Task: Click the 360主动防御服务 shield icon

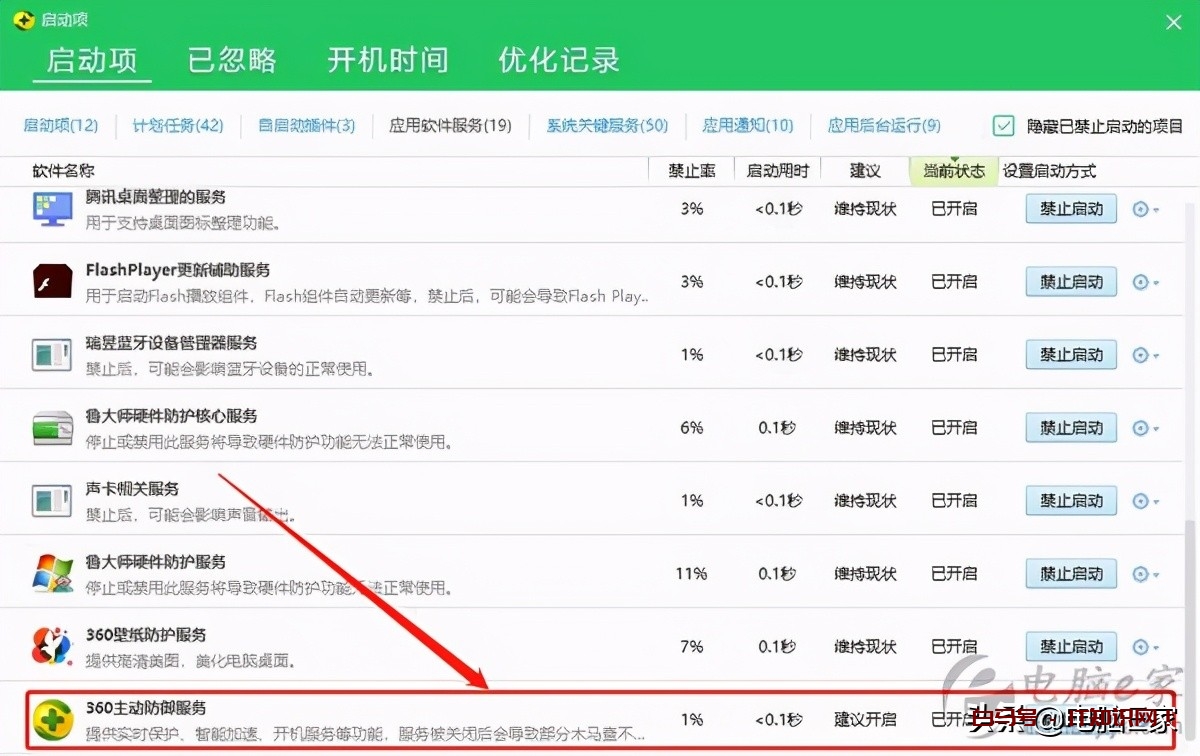Action: coord(52,718)
